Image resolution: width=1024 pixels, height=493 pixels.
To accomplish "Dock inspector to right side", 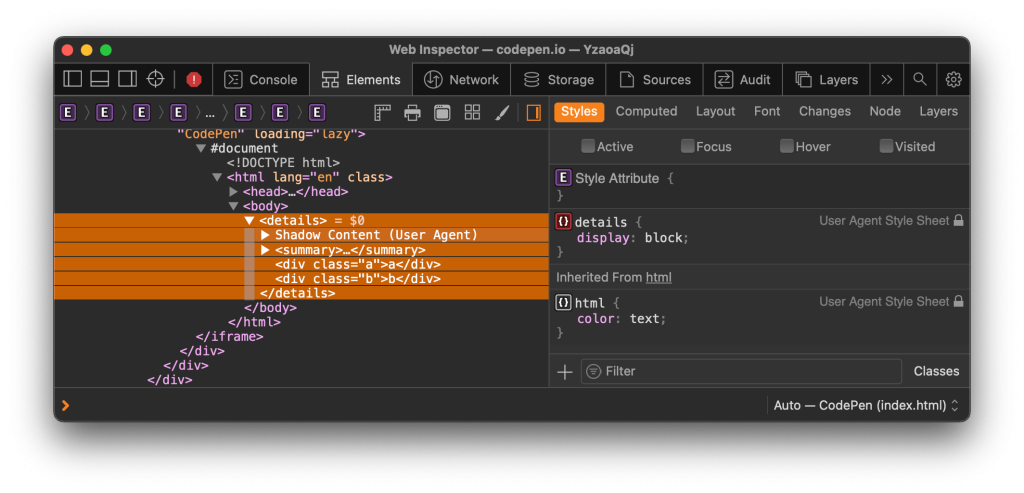I will coord(127,80).
